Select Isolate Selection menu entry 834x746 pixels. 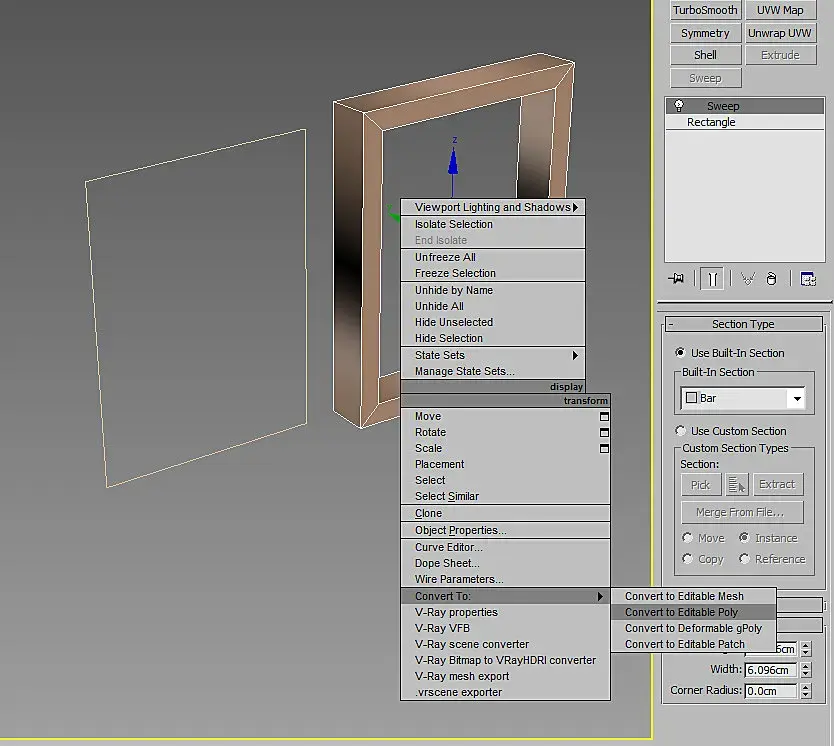(x=493, y=224)
